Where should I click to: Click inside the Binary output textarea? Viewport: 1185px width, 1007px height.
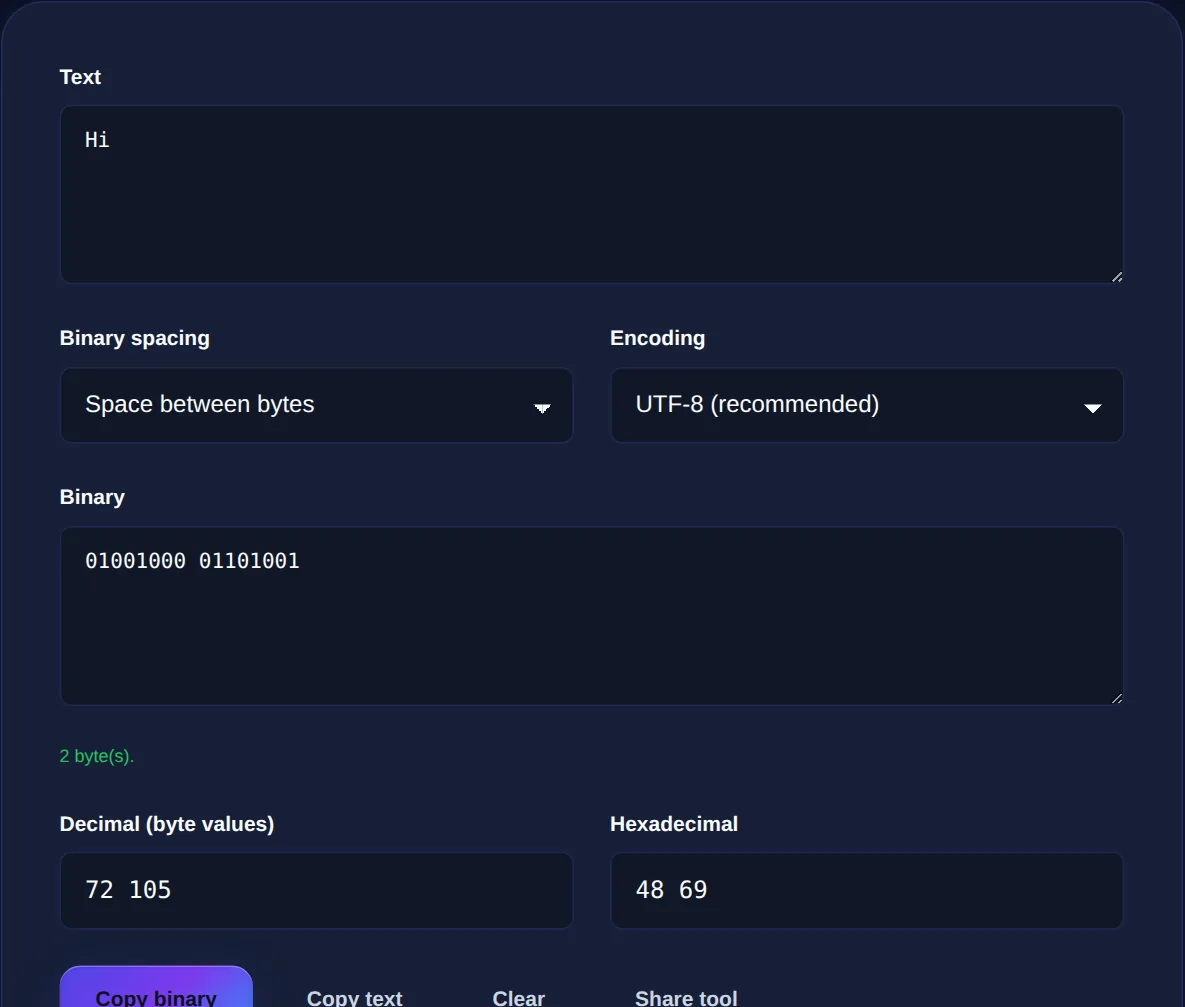coord(592,616)
